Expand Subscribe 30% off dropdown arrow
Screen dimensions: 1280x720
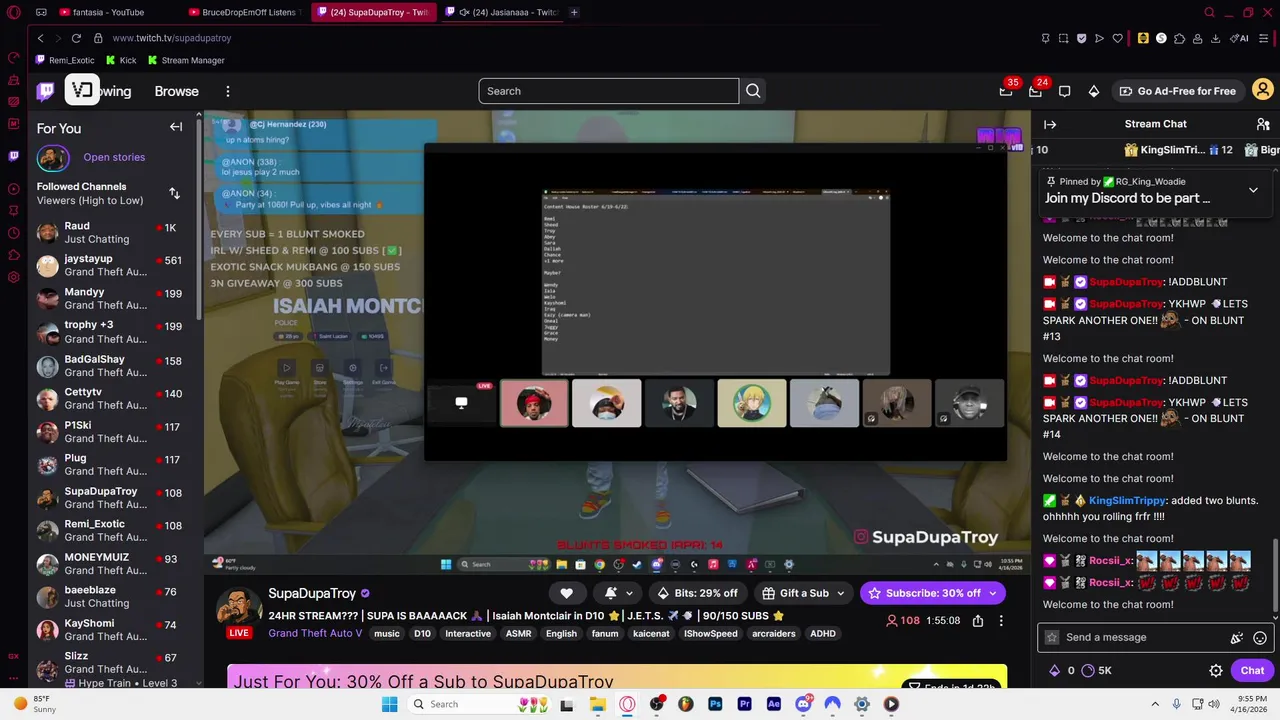[992, 593]
